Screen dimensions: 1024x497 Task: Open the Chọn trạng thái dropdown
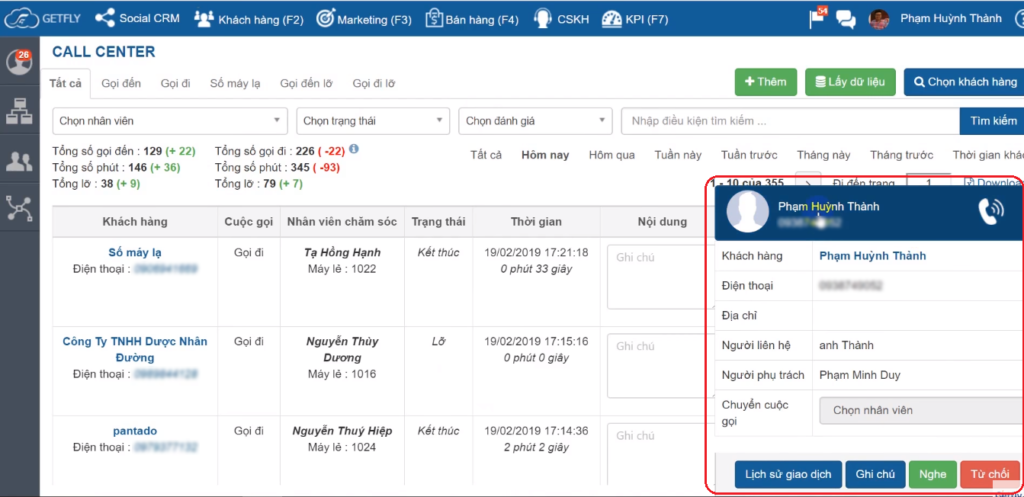(x=372, y=121)
